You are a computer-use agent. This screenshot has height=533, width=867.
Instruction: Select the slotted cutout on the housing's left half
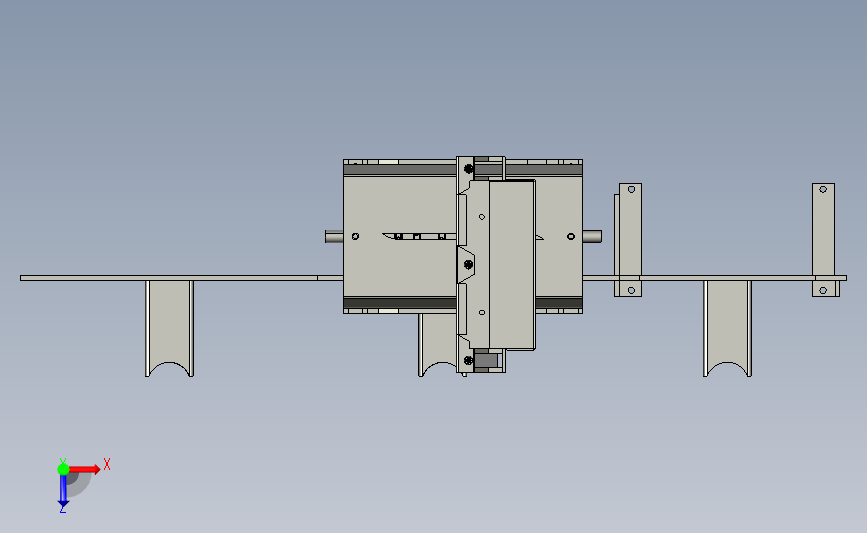pyautogui.click(x=419, y=237)
